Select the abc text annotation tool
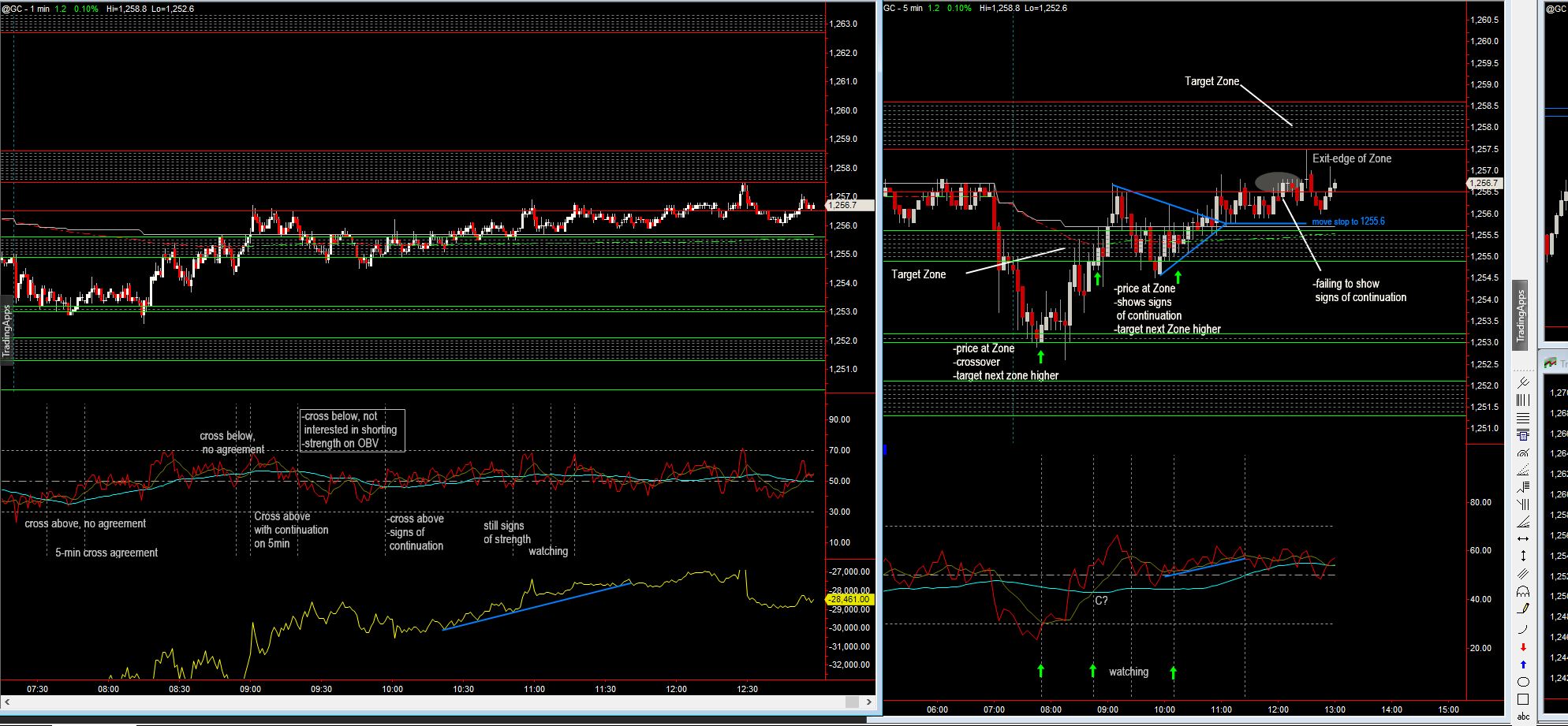The height and width of the screenshot is (726, 1568). [1523, 717]
